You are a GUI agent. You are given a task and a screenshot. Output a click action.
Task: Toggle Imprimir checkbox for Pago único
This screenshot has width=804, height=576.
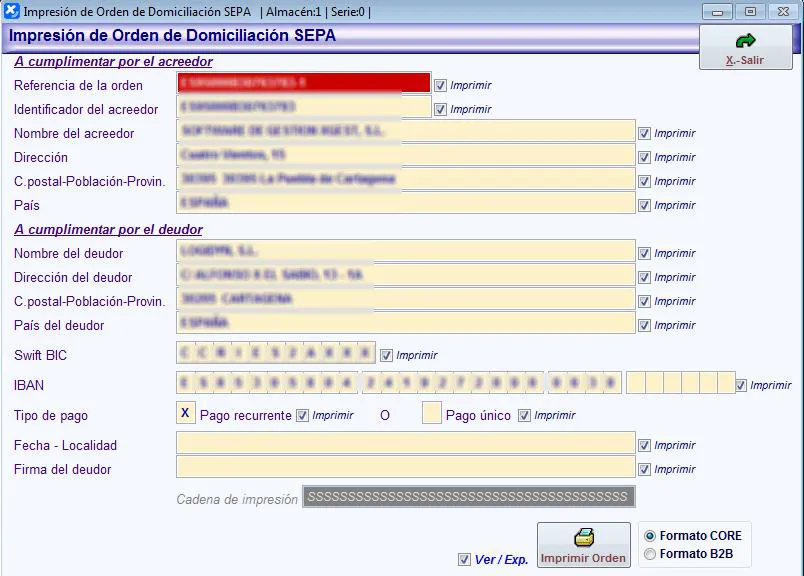point(524,415)
